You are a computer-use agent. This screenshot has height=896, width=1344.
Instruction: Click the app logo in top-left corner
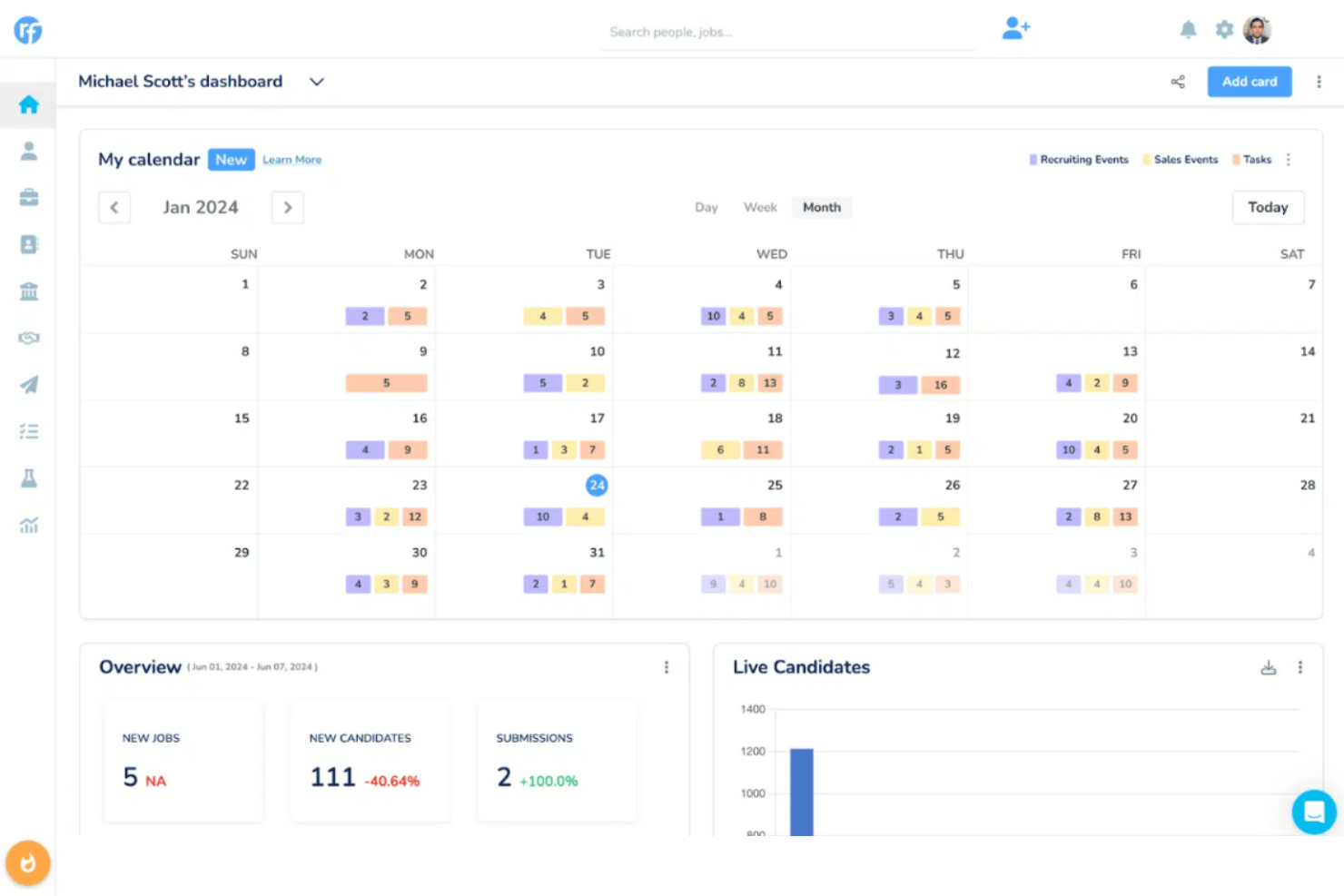(x=28, y=30)
